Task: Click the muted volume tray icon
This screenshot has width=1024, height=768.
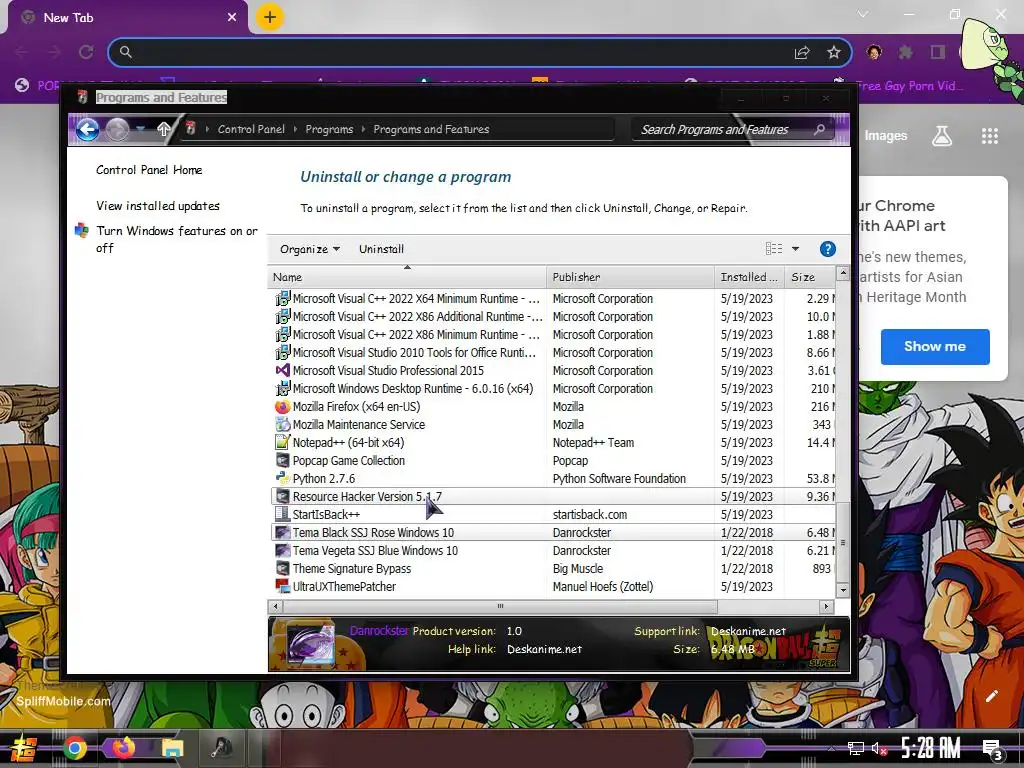Action: click(x=880, y=748)
